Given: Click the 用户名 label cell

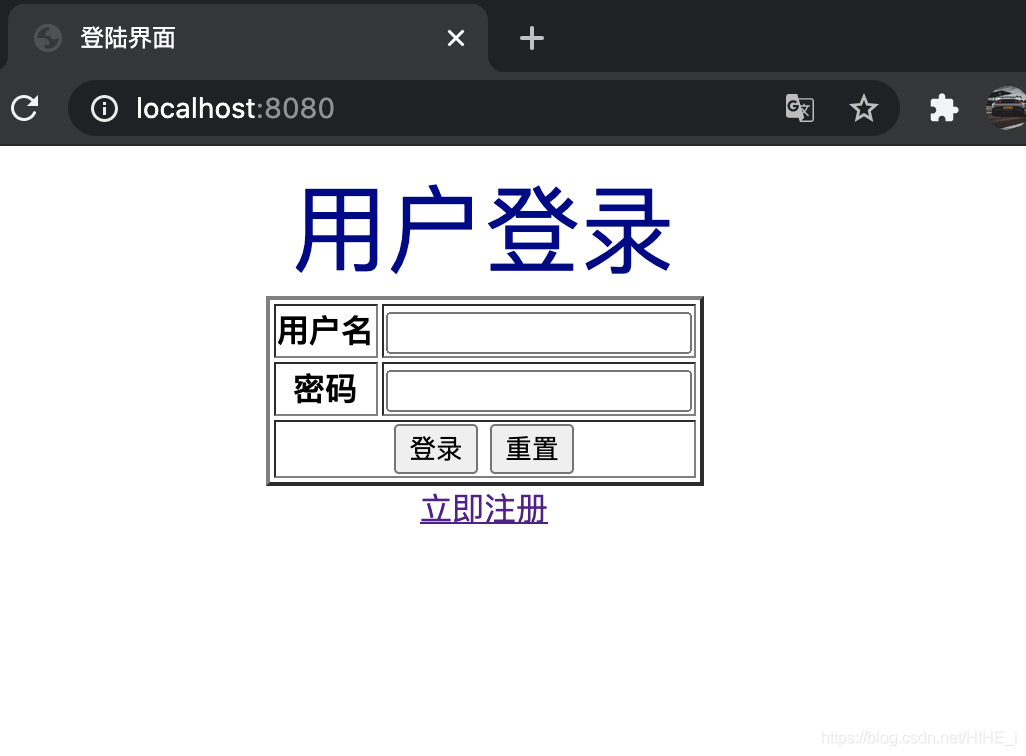Looking at the screenshot, I should click(326, 331).
